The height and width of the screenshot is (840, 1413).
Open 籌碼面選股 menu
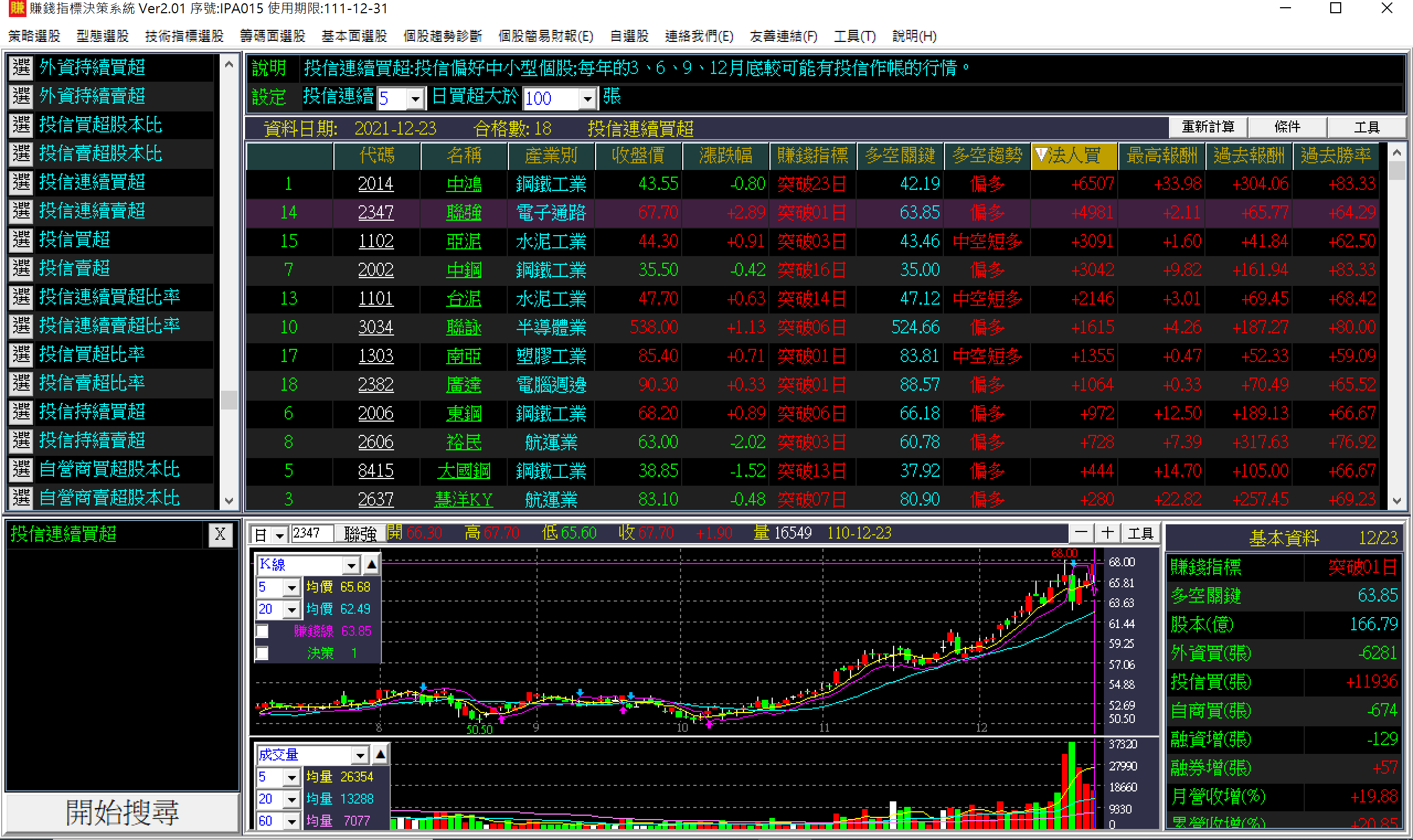272,36
